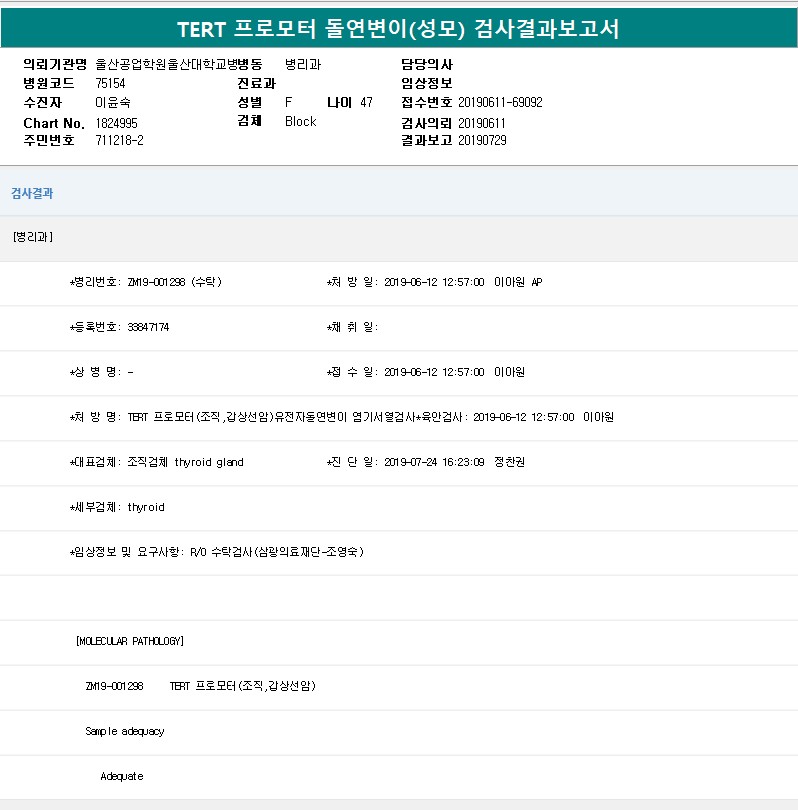Click the 진료과 label

(257, 83)
